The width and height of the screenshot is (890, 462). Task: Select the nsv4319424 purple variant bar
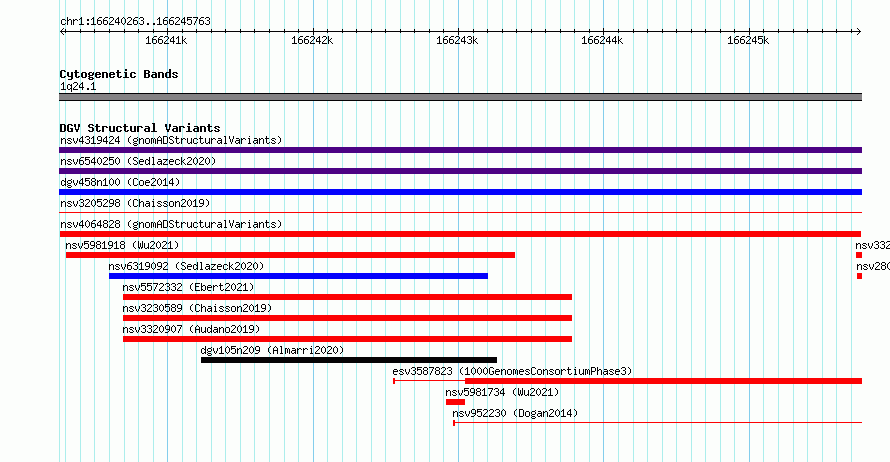pyautogui.click(x=460, y=150)
